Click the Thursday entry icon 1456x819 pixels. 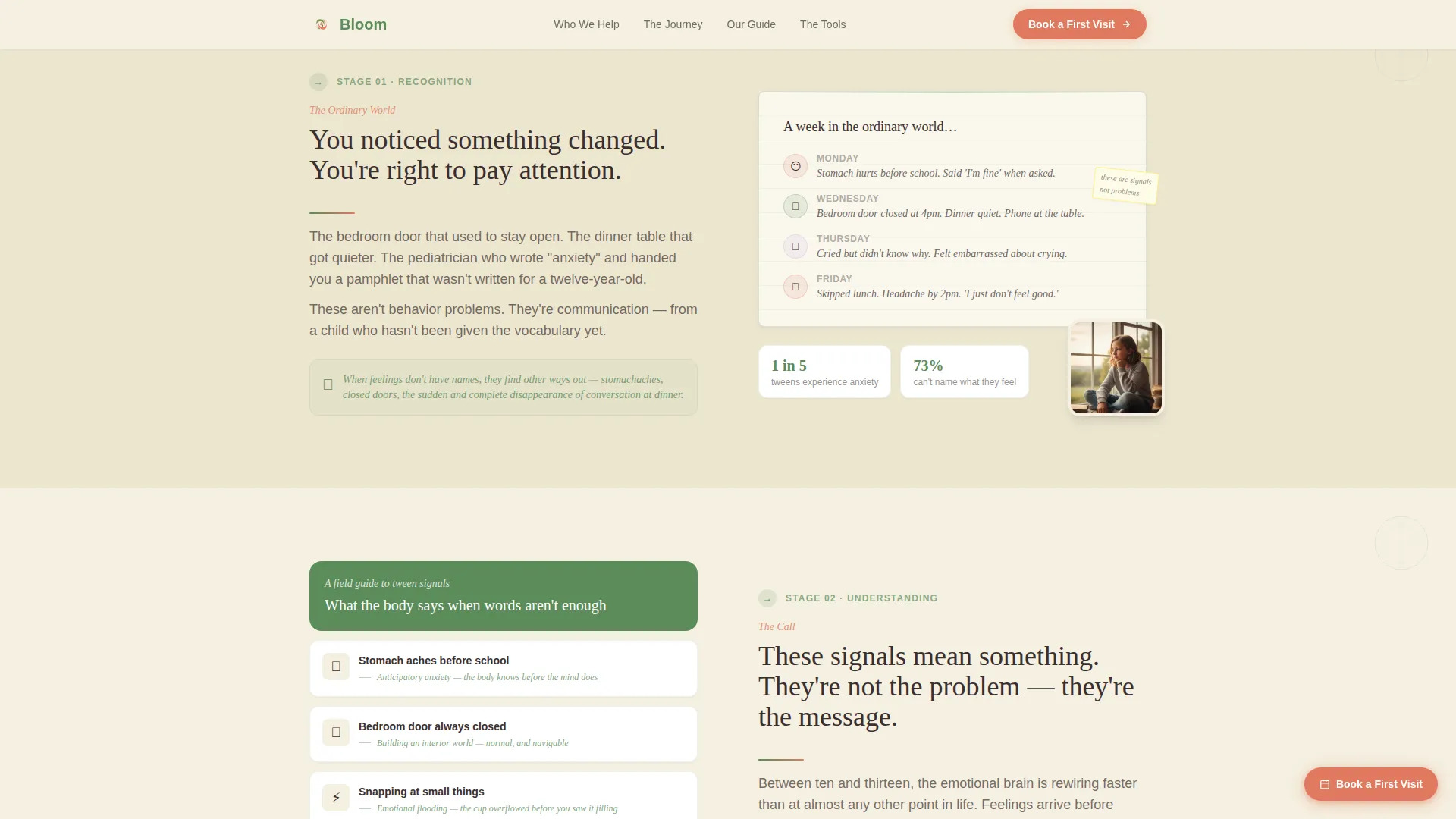(x=795, y=246)
